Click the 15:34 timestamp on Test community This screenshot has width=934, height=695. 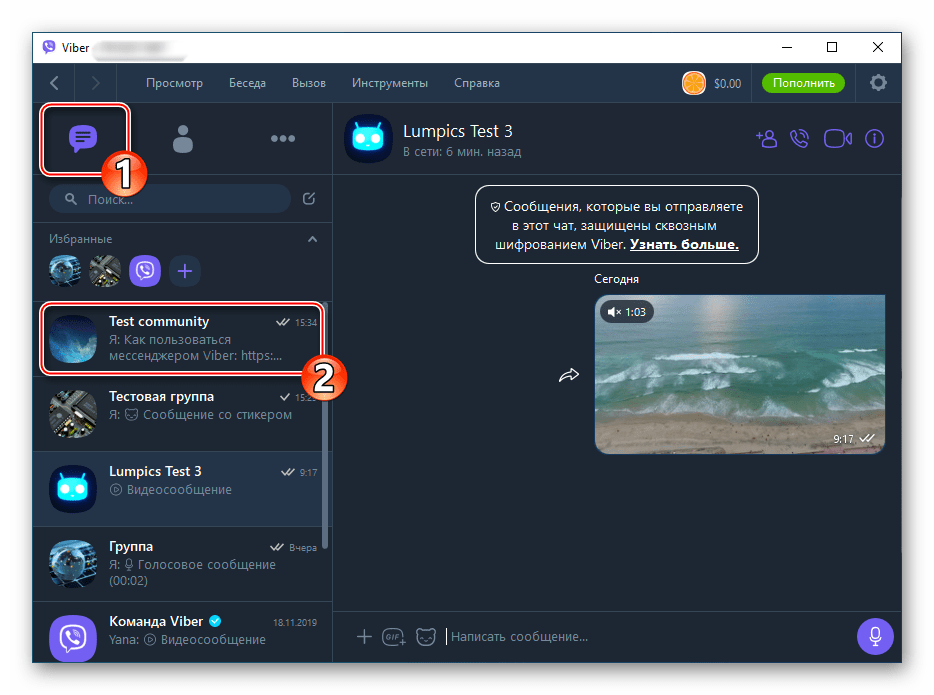(306, 322)
